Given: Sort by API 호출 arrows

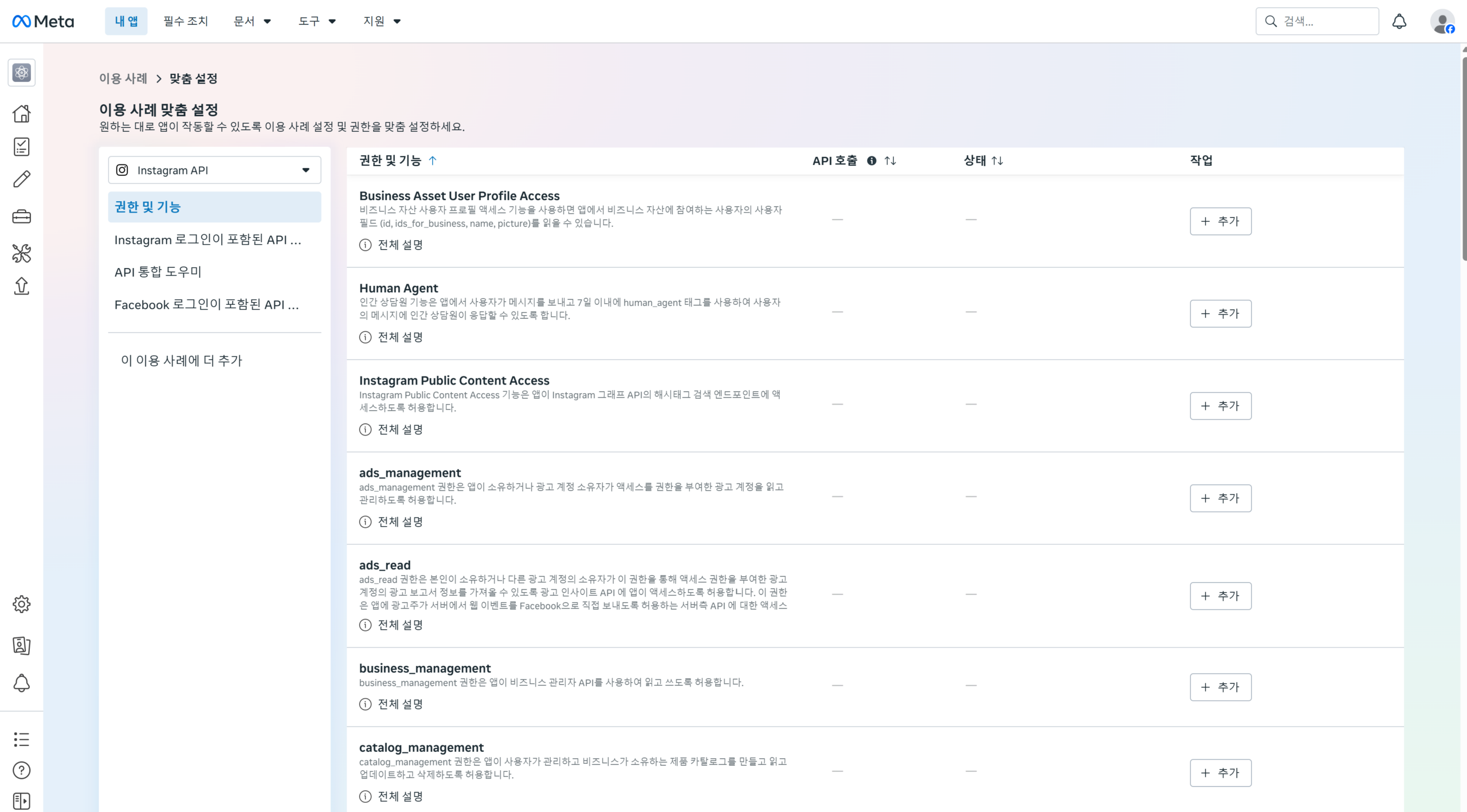Looking at the screenshot, I should (x=890, y=161).
